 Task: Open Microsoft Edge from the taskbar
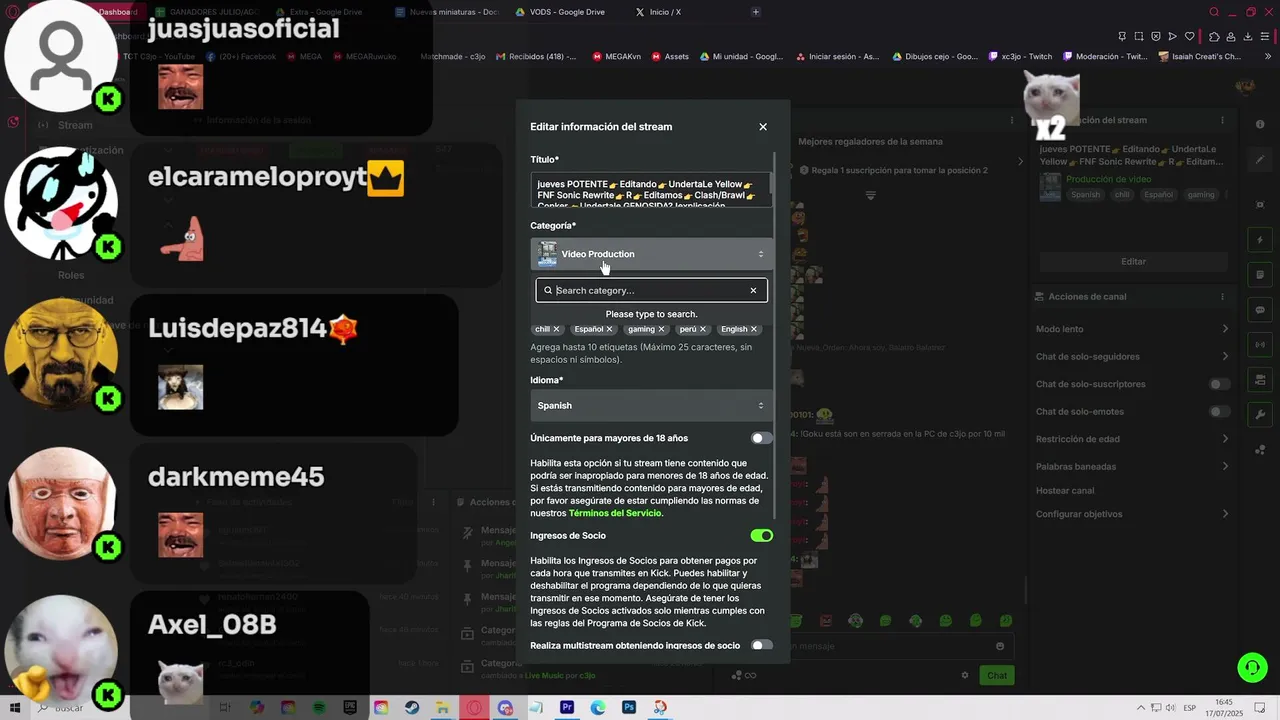pos(598,707)
